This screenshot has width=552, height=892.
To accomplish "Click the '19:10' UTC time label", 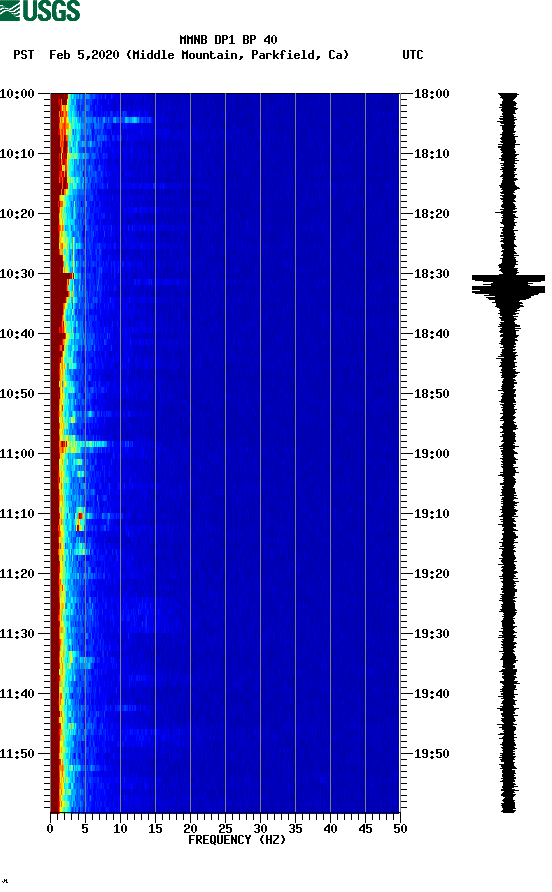I will pos(431,514).
